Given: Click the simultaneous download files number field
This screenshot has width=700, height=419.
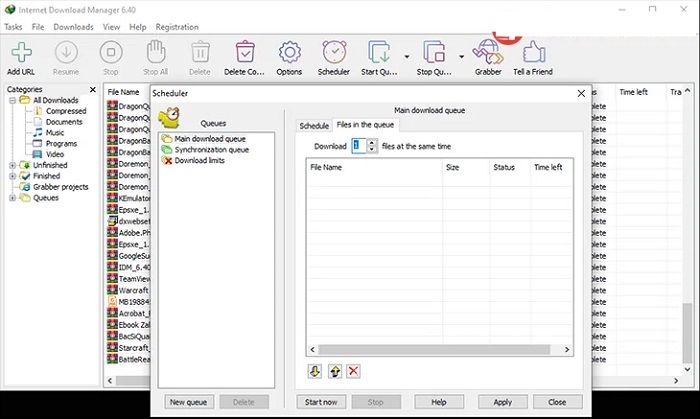Looking at the screenshot, I should tap(358, 146).
